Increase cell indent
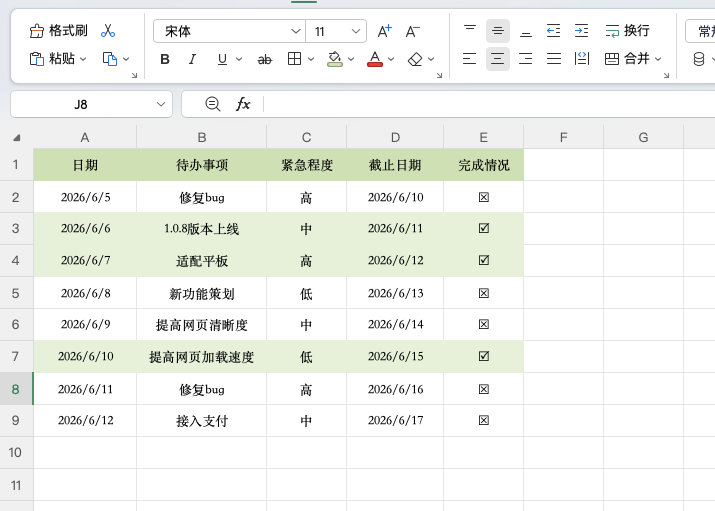This screenshot has height=511, width=715. pyautogui.click(x=581, y=31)
